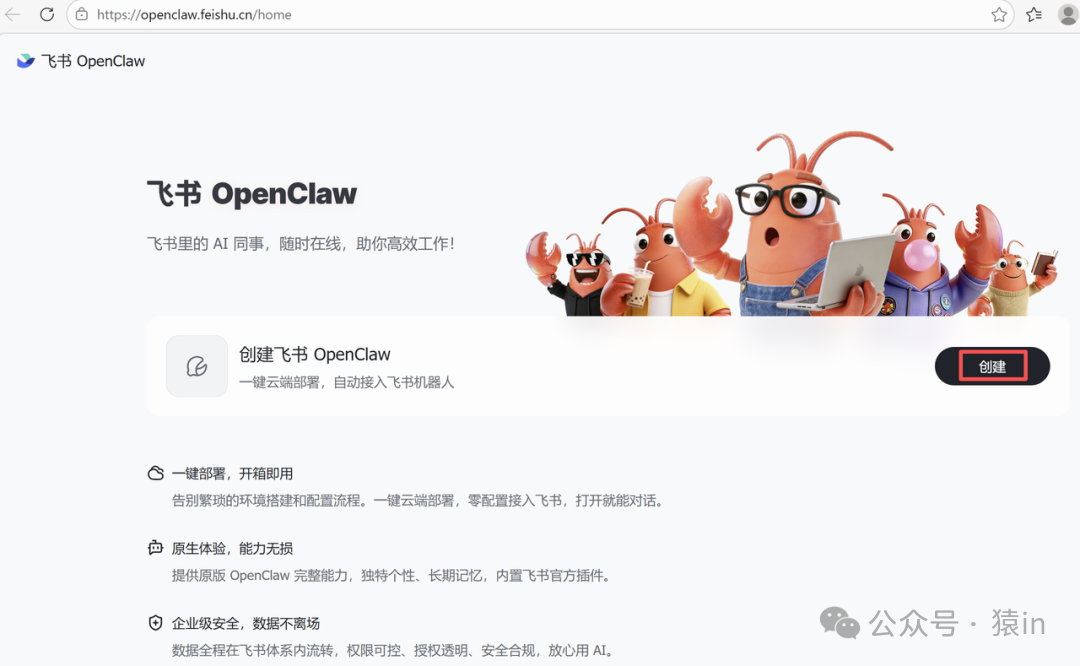This screenshot has height=666, width=1080.
Task: Click the 飞书 OpenClaw header brand text
Action: 93,61
